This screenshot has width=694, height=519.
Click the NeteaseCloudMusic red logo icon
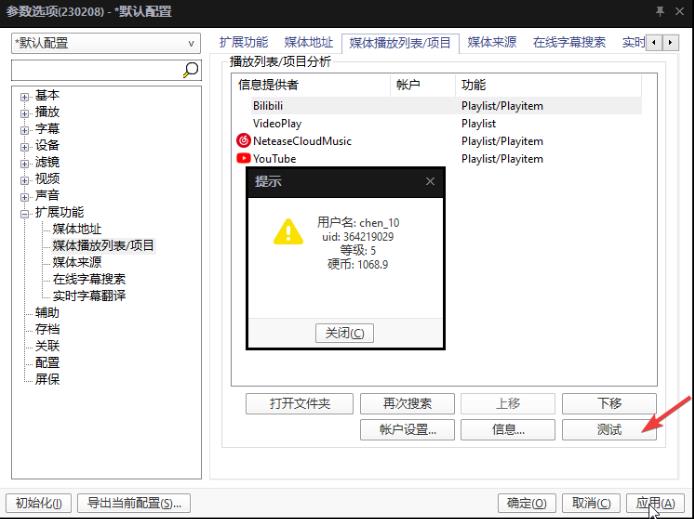click(x=243, y=141)
